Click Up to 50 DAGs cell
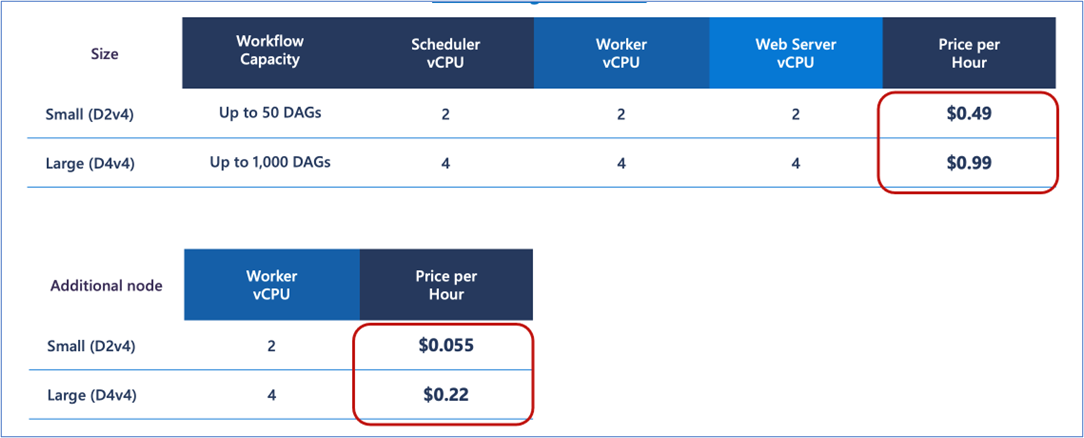The image size is (1084, 438). [270, 113]
